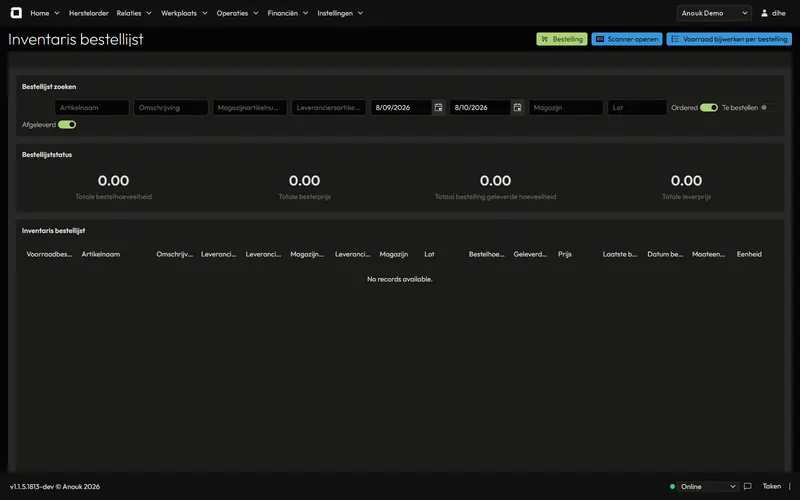Focus the Magazijn filter field

point(566,108)
